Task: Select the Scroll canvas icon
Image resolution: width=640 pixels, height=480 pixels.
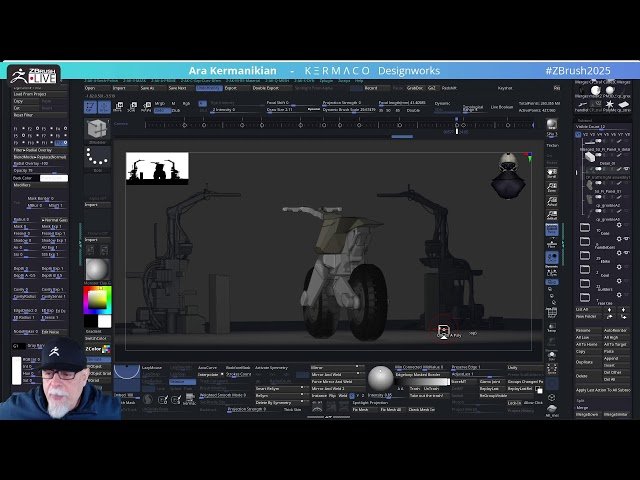Action: click(x=552, y=173)
